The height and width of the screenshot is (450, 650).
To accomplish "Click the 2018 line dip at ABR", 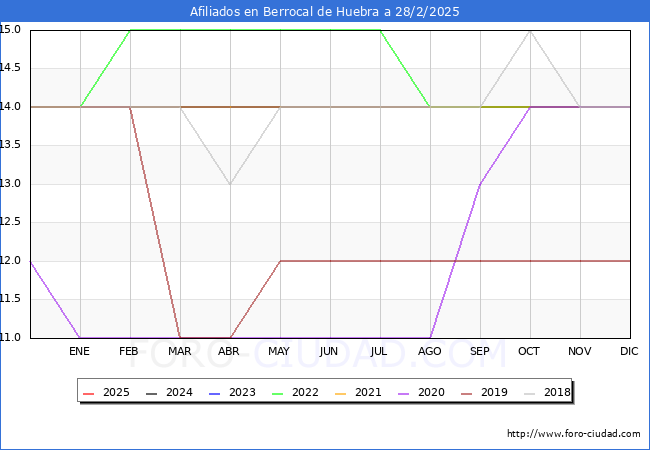I will [230, 184].
